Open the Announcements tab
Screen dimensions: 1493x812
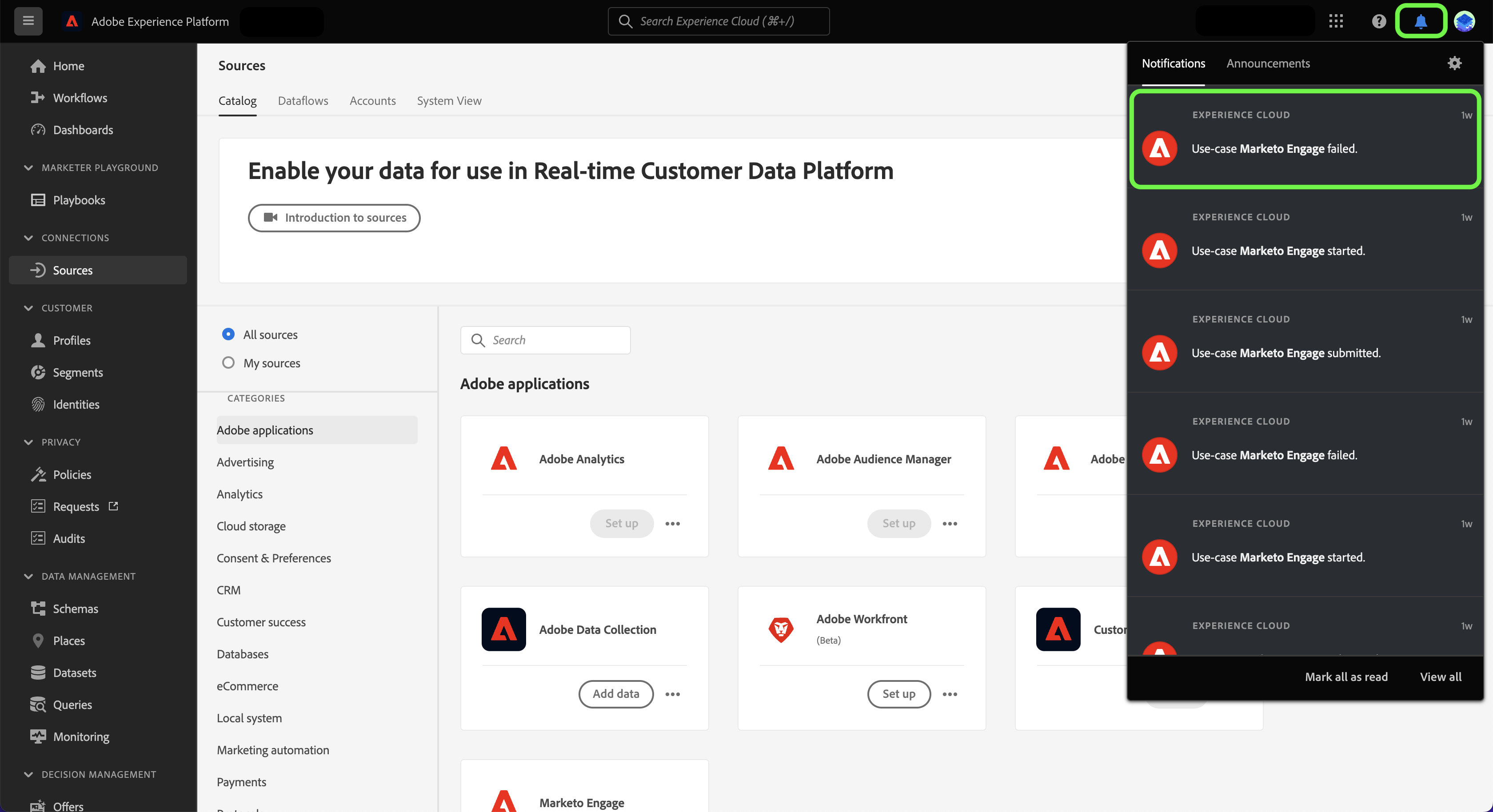(x=1268, y=63)
